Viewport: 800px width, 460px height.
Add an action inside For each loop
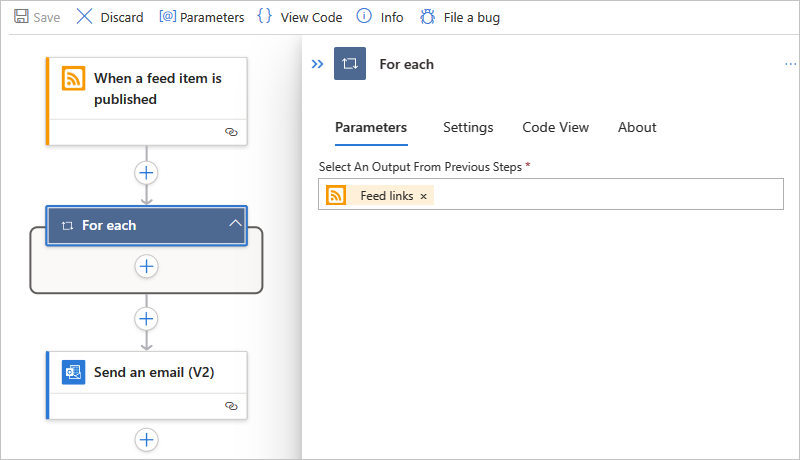pyautogui.click(x=147, y=266)
